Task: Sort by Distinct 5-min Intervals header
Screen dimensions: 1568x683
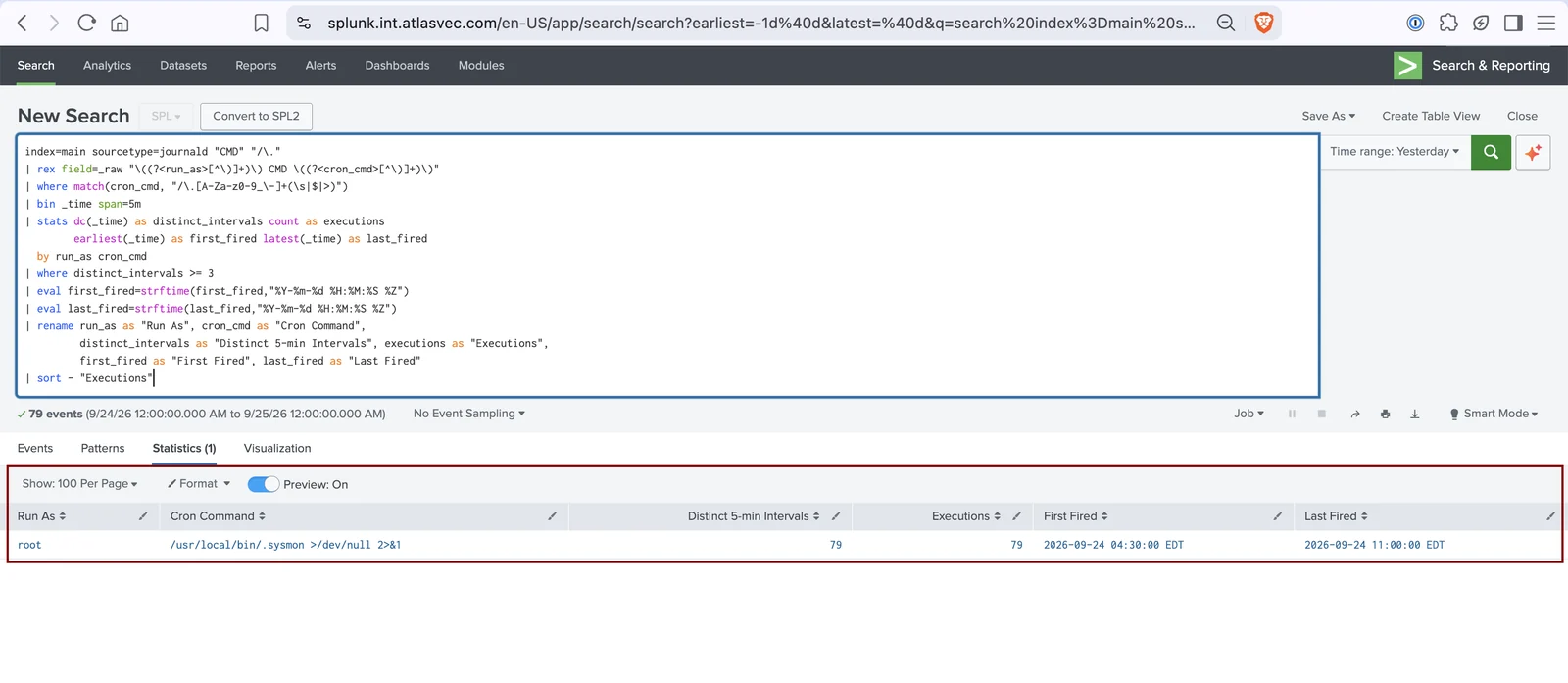Action: [x=754, y=516]
